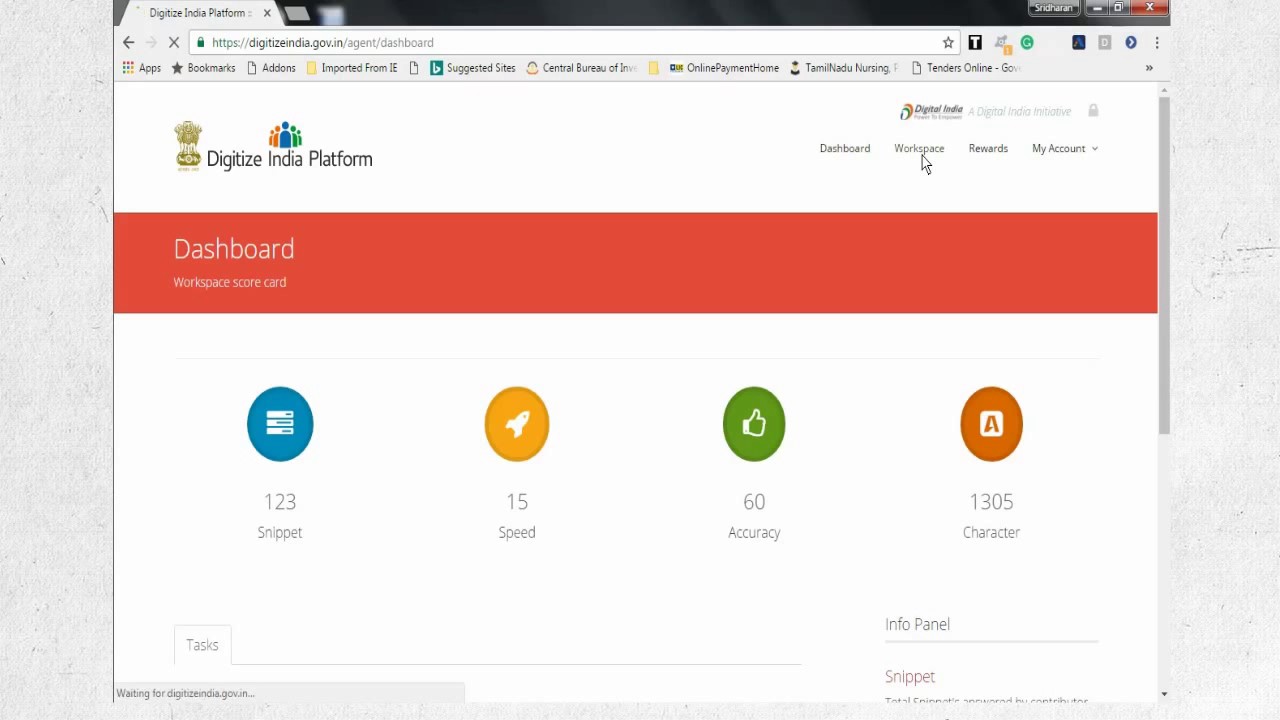
Task: Close the Digitize India Platform tab
Action: (x=267, y=13)
